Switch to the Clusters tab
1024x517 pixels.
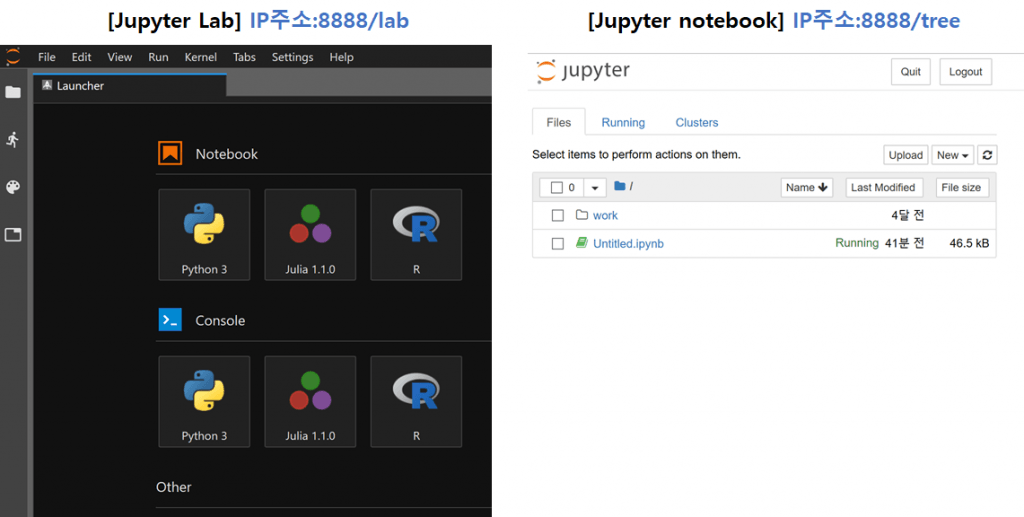click(697, 122)
